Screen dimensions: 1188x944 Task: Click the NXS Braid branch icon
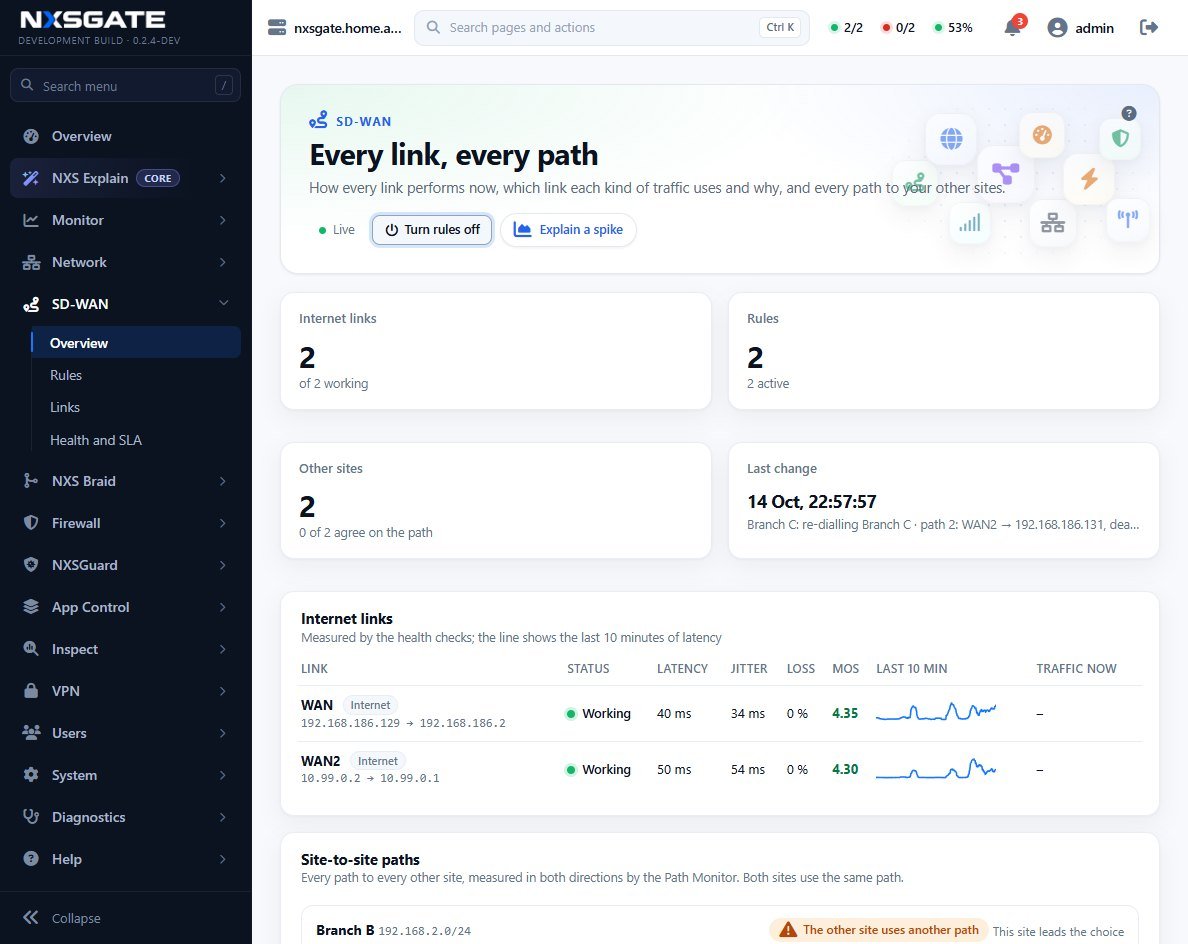(x=31, y=481)
